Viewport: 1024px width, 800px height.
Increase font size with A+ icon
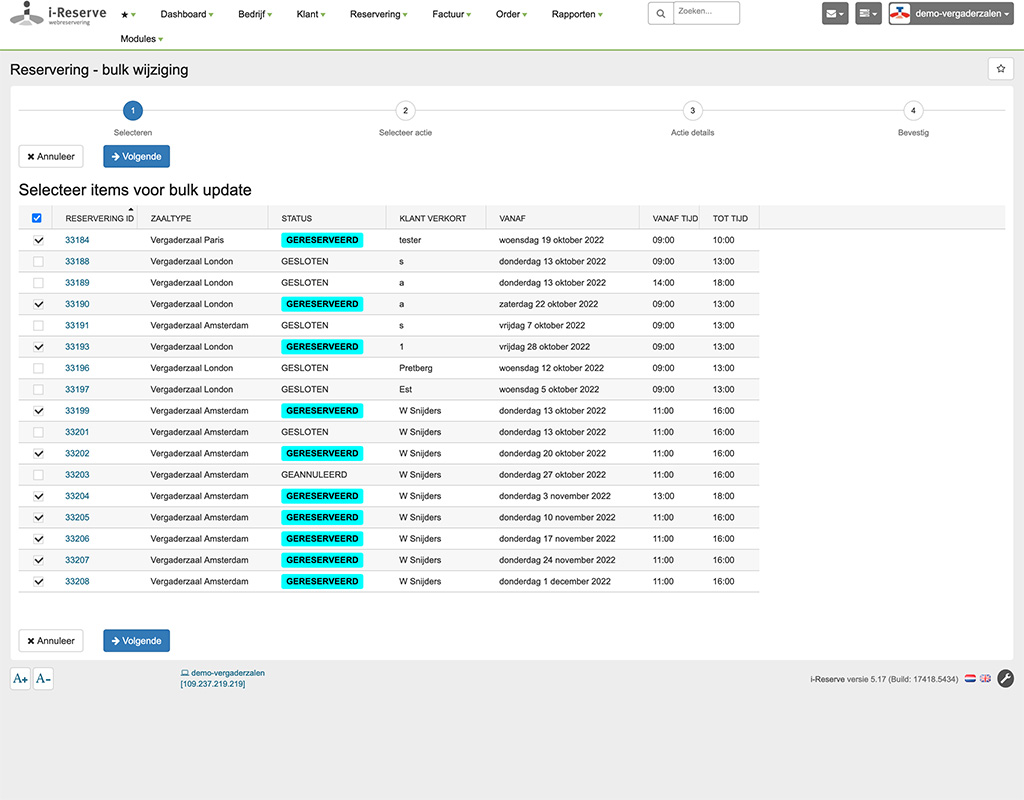(x=20, y=679)
